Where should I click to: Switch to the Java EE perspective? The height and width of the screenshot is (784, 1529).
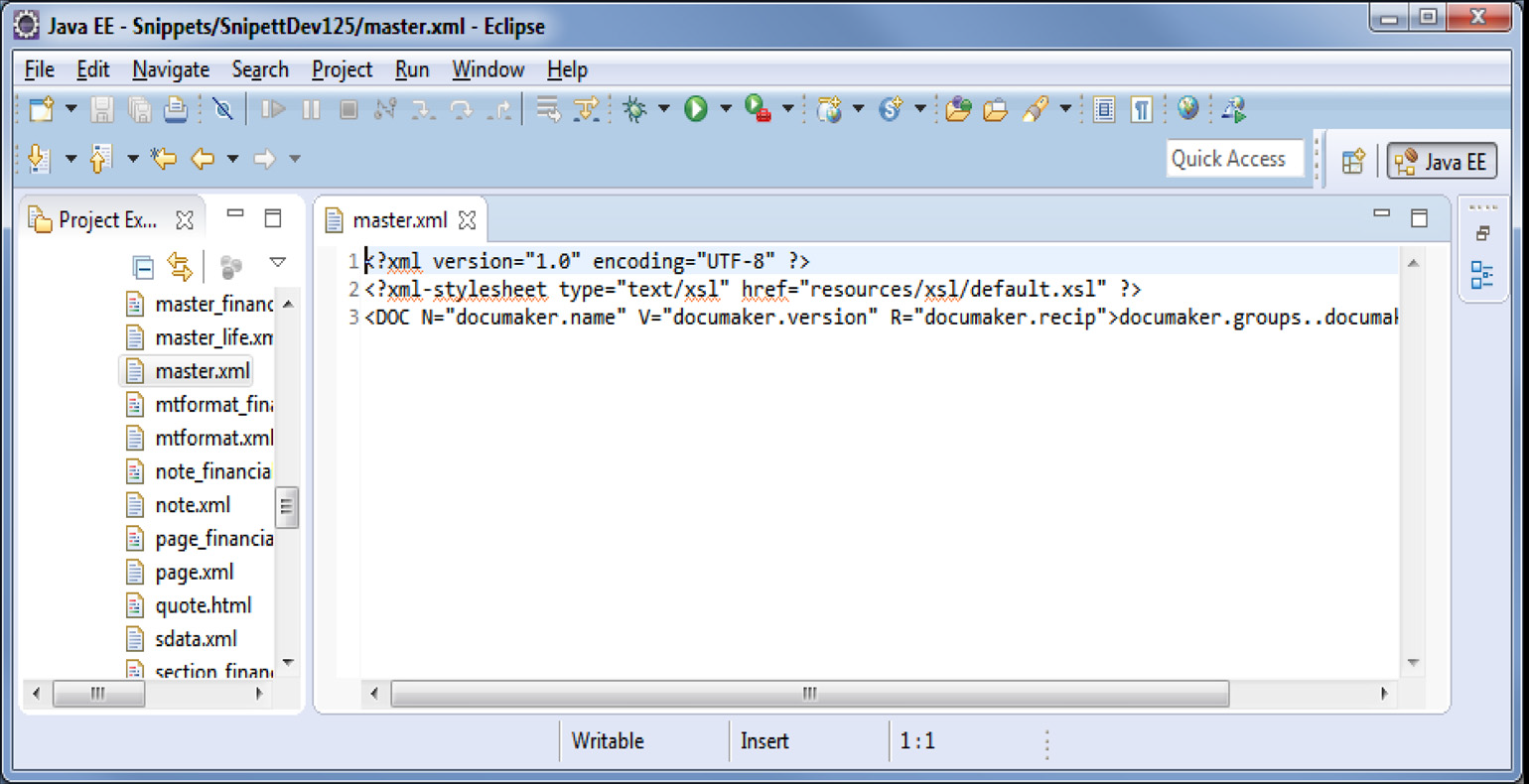pyautogui.click(x=1442, y=161)
